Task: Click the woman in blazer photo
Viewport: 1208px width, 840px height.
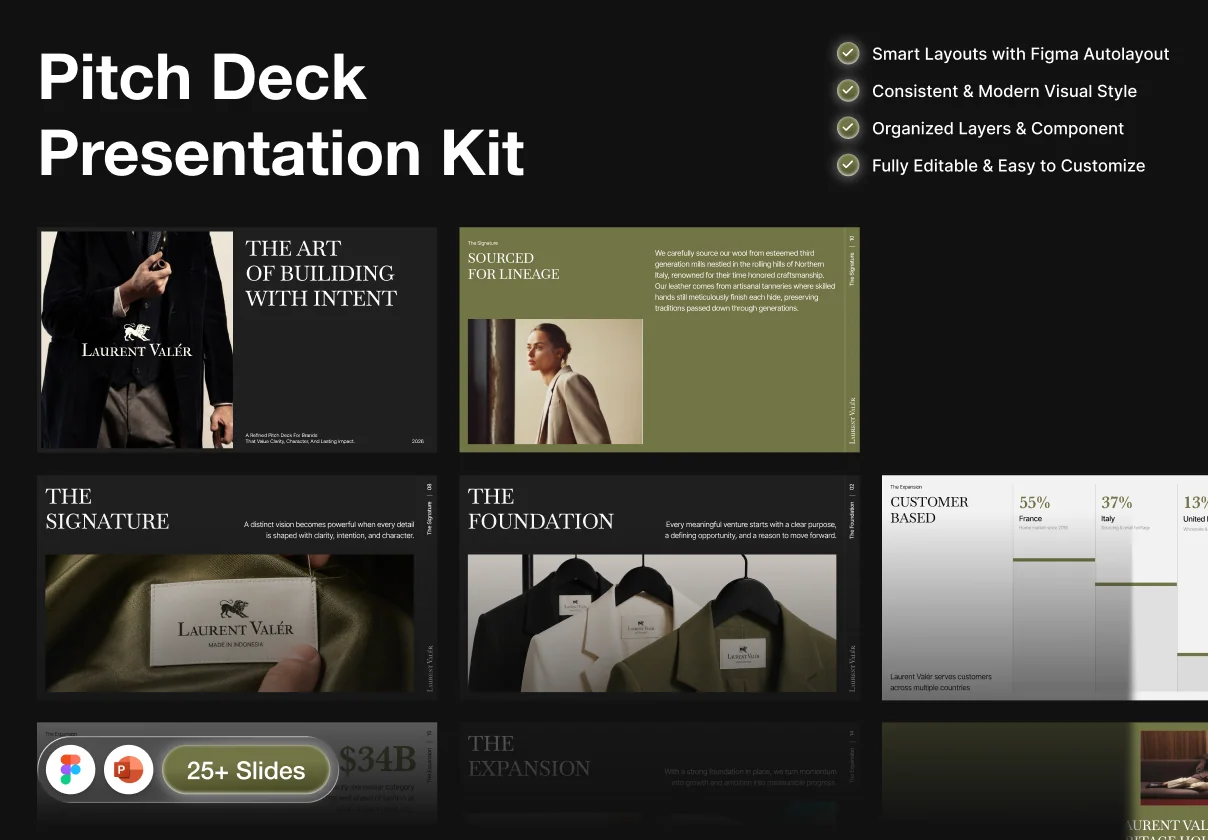Action: click(556, 381)
